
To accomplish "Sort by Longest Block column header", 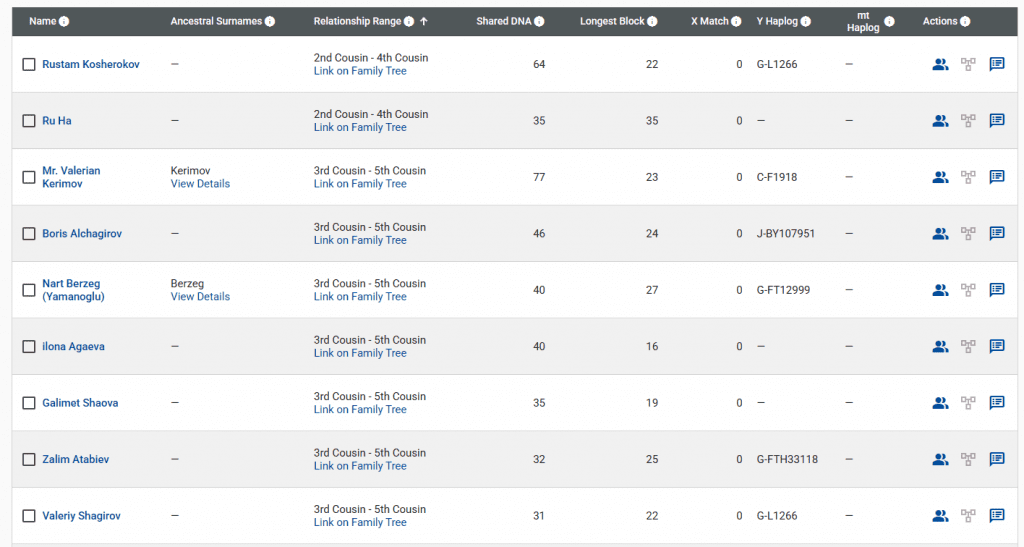I will click(x=612, y=21).
